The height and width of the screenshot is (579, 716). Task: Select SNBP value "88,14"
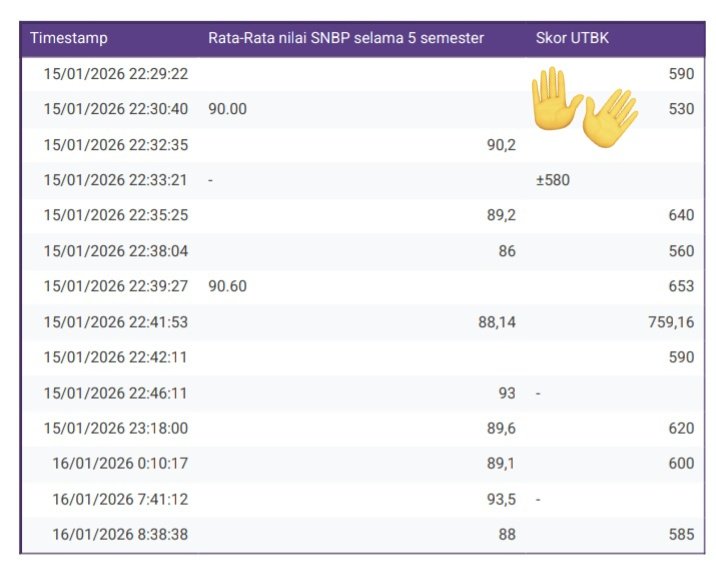tap(497, 322)
